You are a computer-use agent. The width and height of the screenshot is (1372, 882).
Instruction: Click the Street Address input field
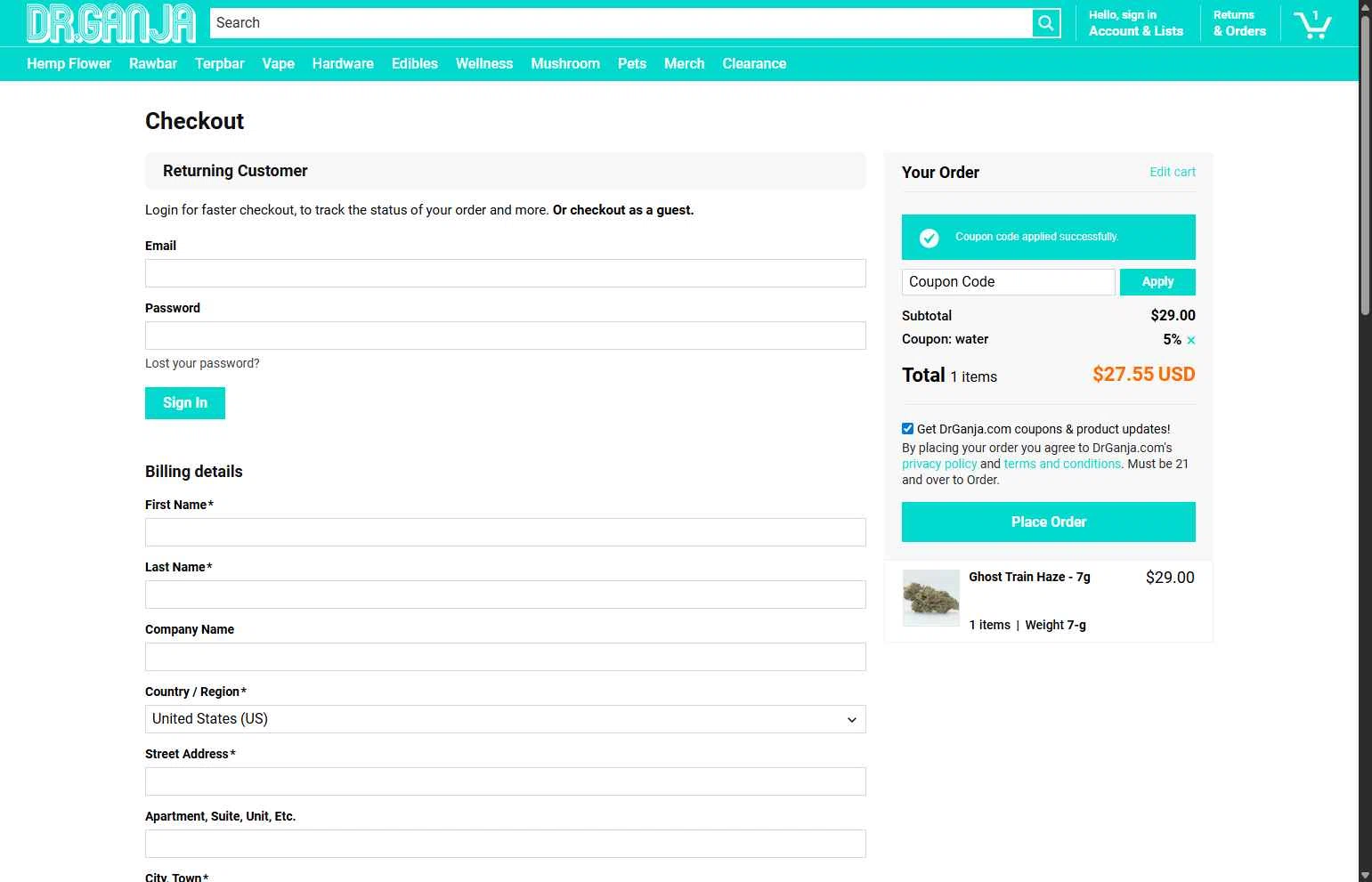[x=506, y=781]
